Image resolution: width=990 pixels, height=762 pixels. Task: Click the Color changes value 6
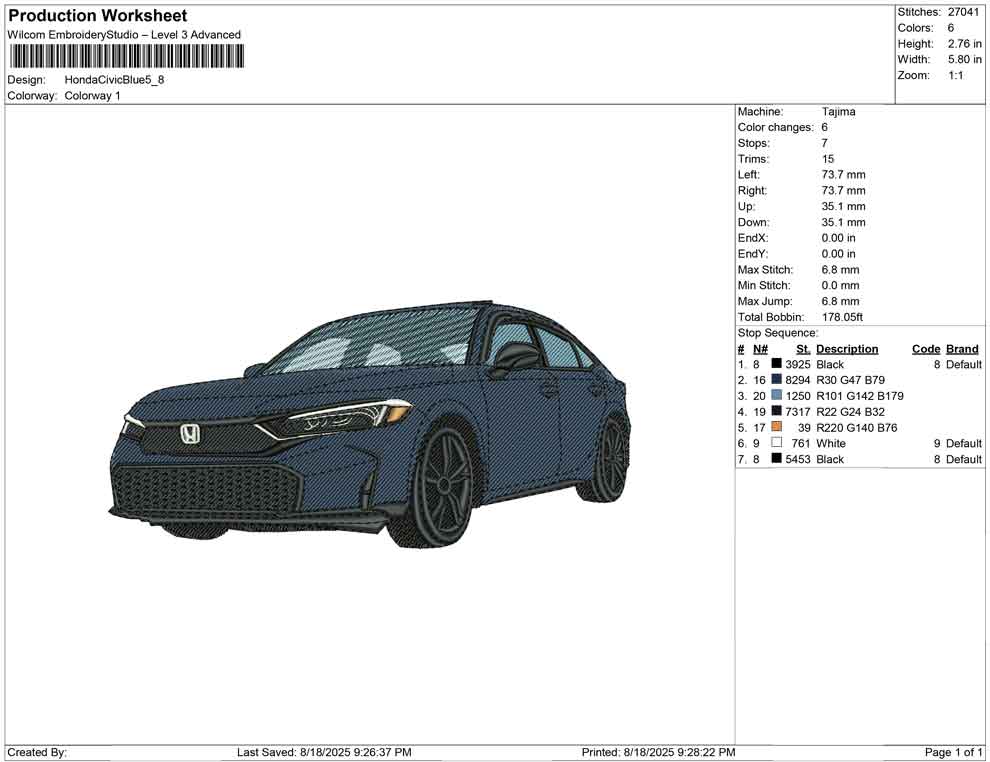[x=825, y=128]
